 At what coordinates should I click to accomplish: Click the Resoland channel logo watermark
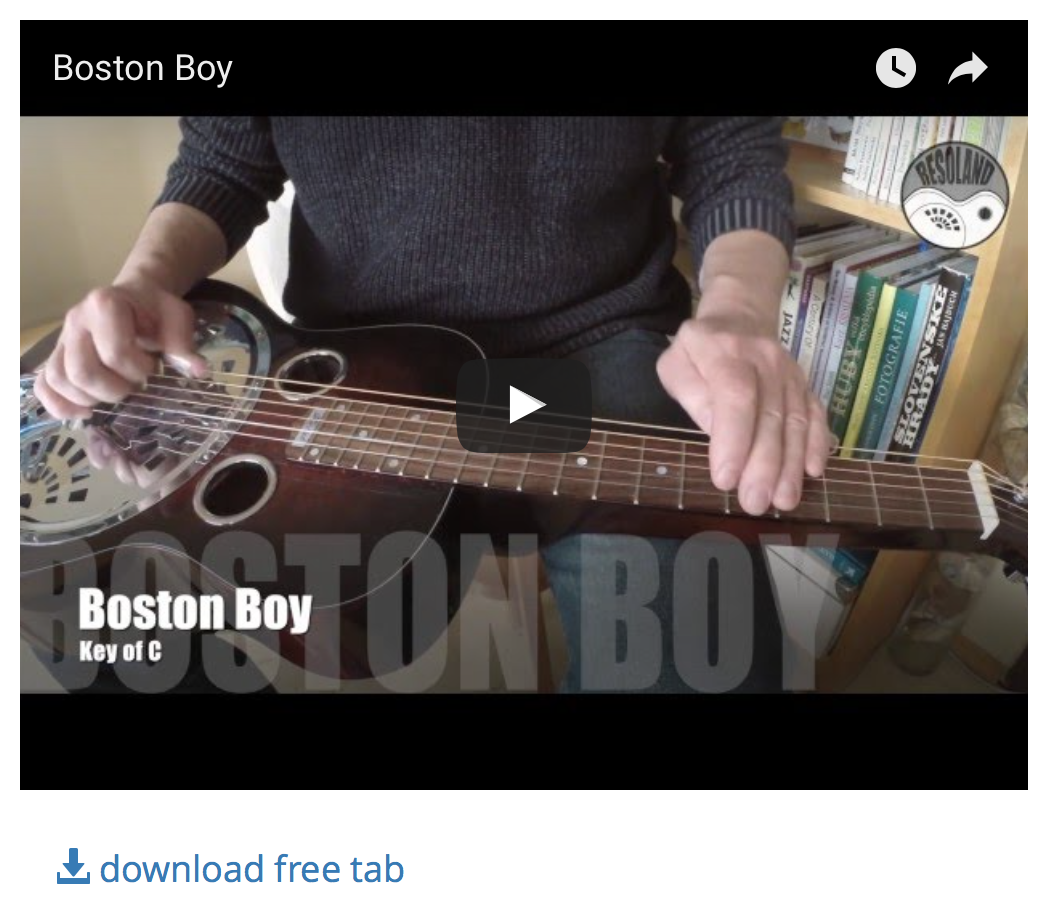point(954,195)
